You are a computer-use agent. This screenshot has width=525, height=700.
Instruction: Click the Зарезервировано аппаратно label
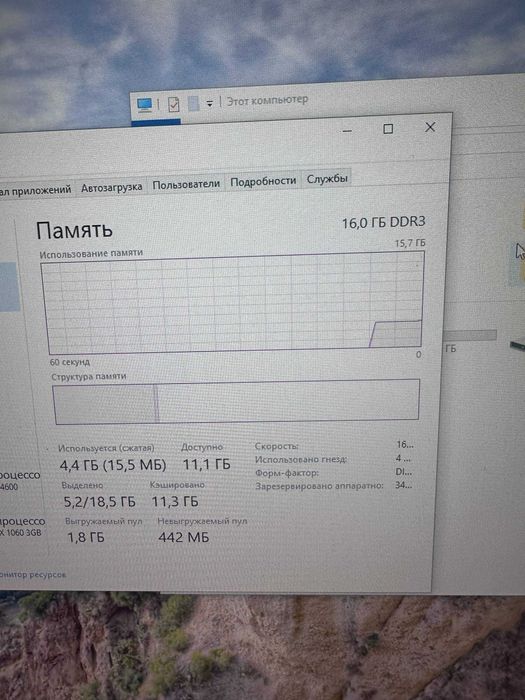point(320,486)
